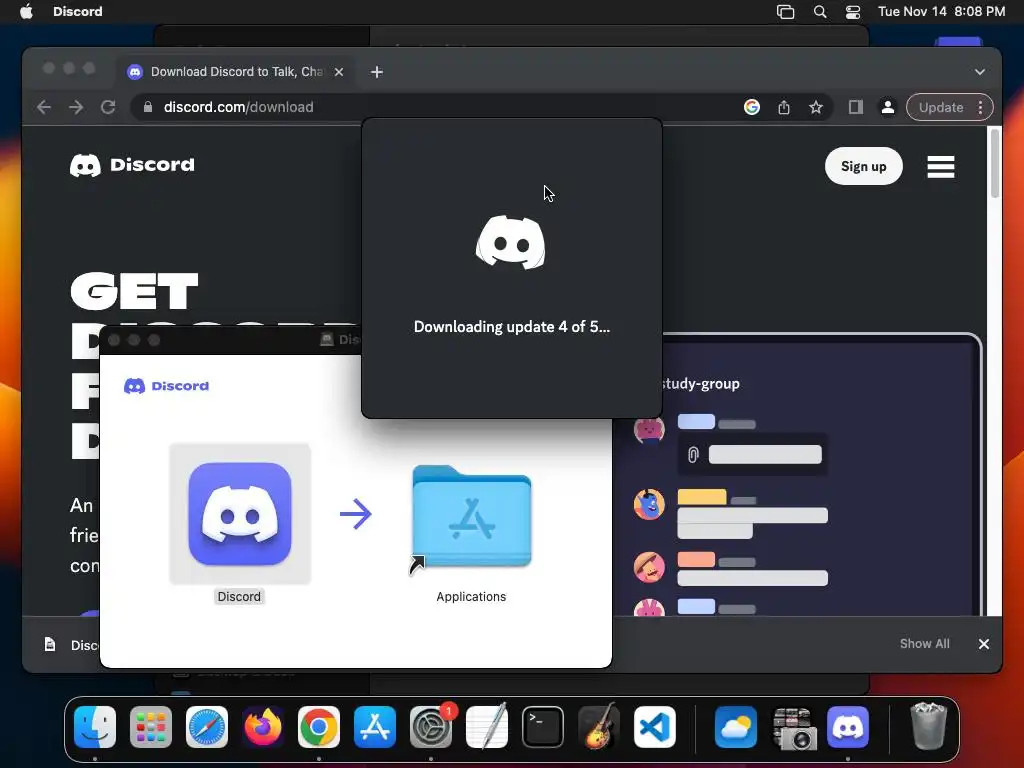Viewport: 1024px width, 768px height.
Task: Click the Sign up button
Action: [x=863, y=167]
